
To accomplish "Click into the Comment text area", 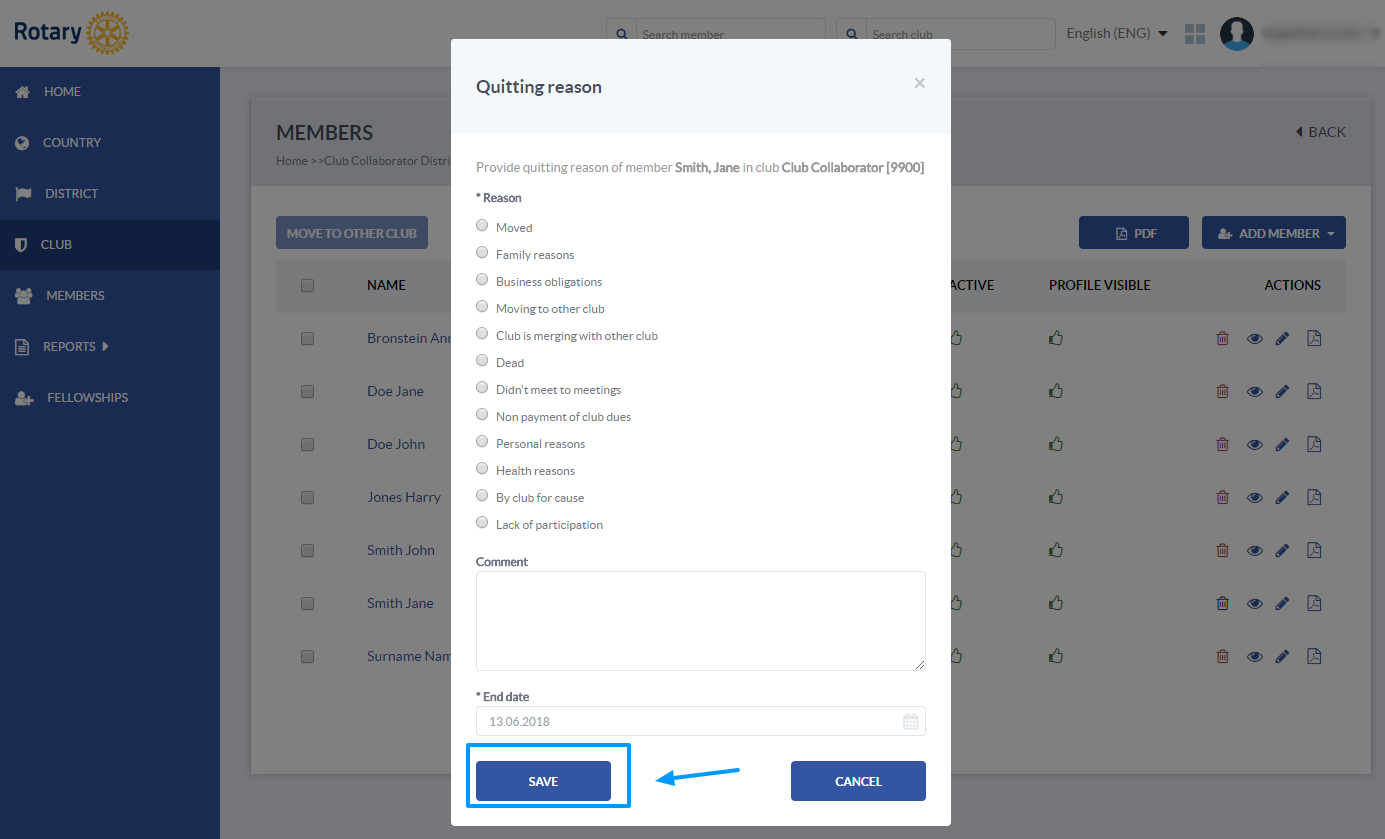I will [701, 621].
